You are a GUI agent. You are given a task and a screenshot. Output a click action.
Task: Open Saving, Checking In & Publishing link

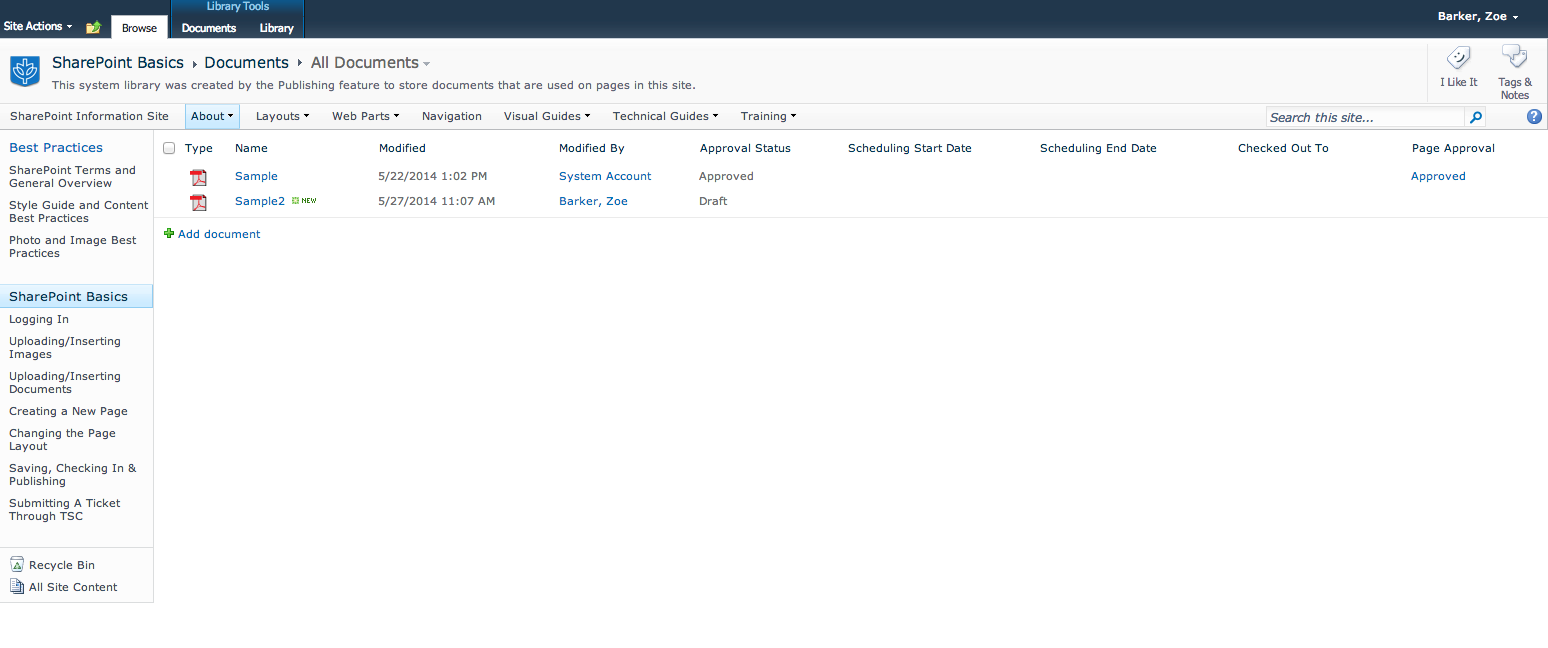click(73, 475)
